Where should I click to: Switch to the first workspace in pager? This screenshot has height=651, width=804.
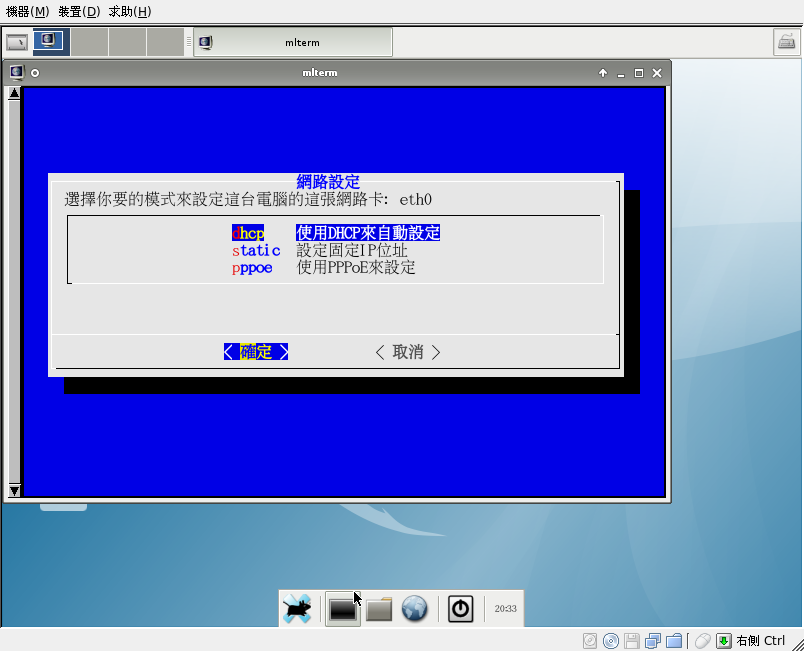51,42
